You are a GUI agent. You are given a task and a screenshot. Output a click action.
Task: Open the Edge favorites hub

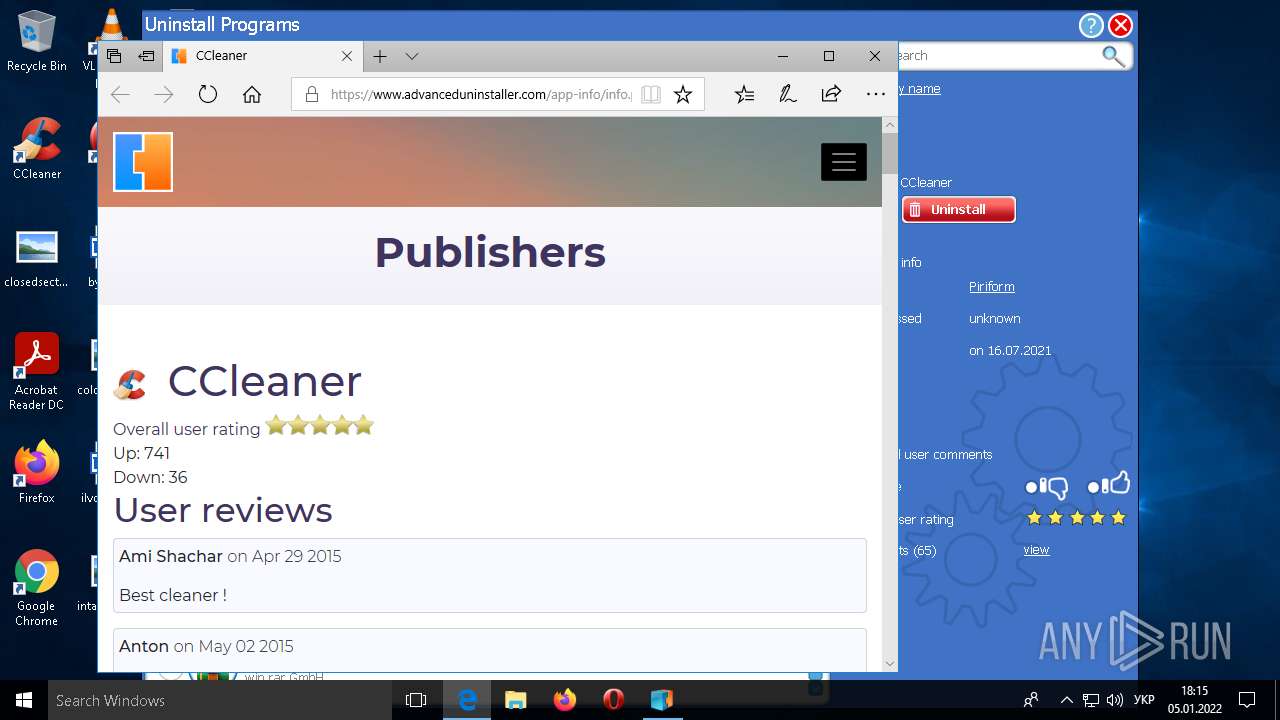coord(745,94)
